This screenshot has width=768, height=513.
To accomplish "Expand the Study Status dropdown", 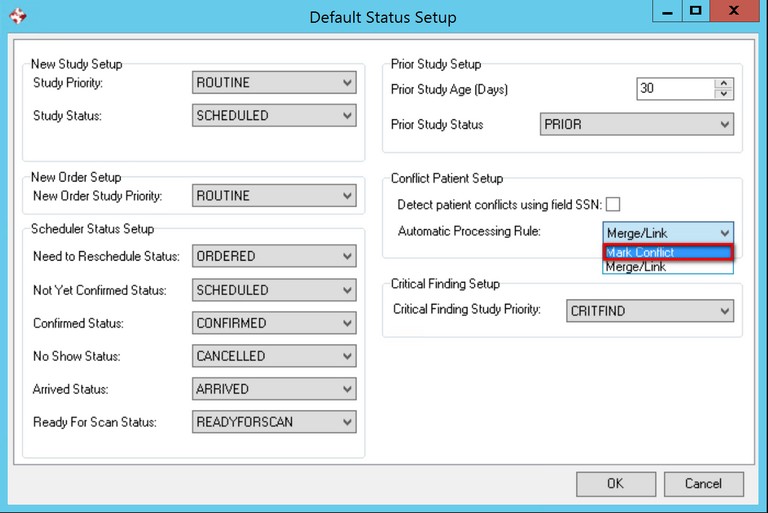I will [274, 116].
